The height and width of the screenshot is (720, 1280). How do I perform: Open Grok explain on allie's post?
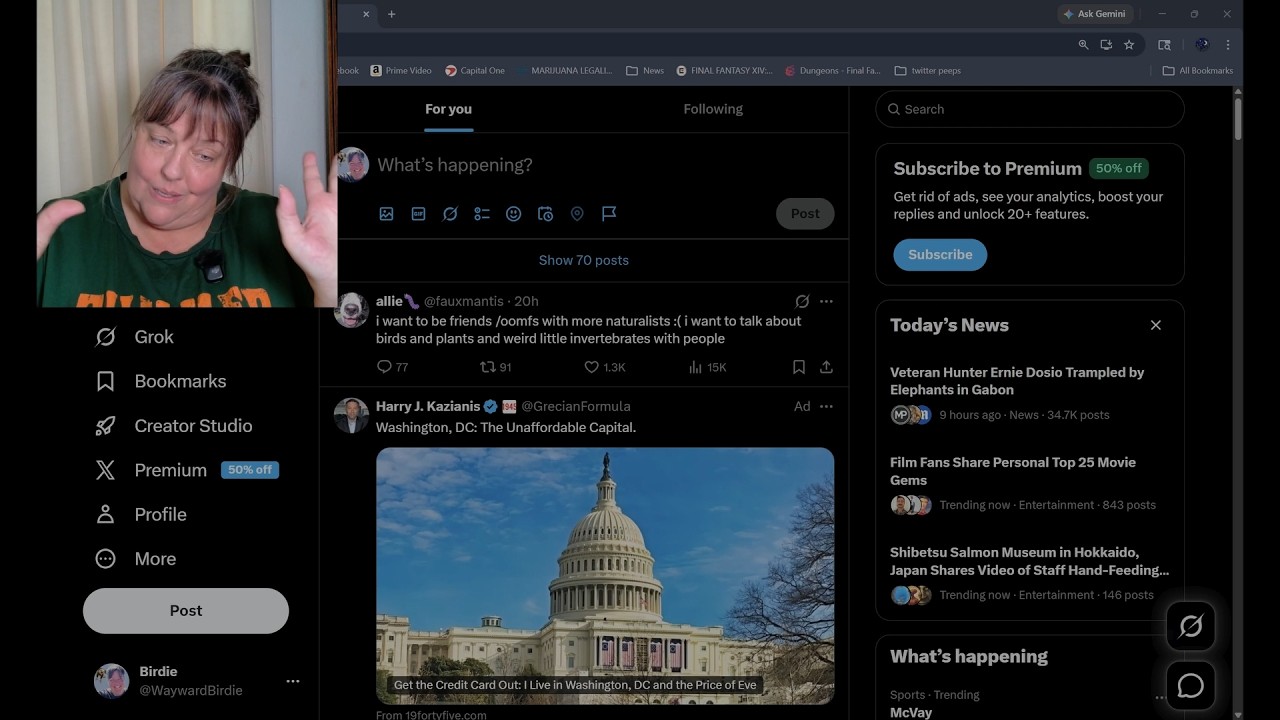click(802, 301)
